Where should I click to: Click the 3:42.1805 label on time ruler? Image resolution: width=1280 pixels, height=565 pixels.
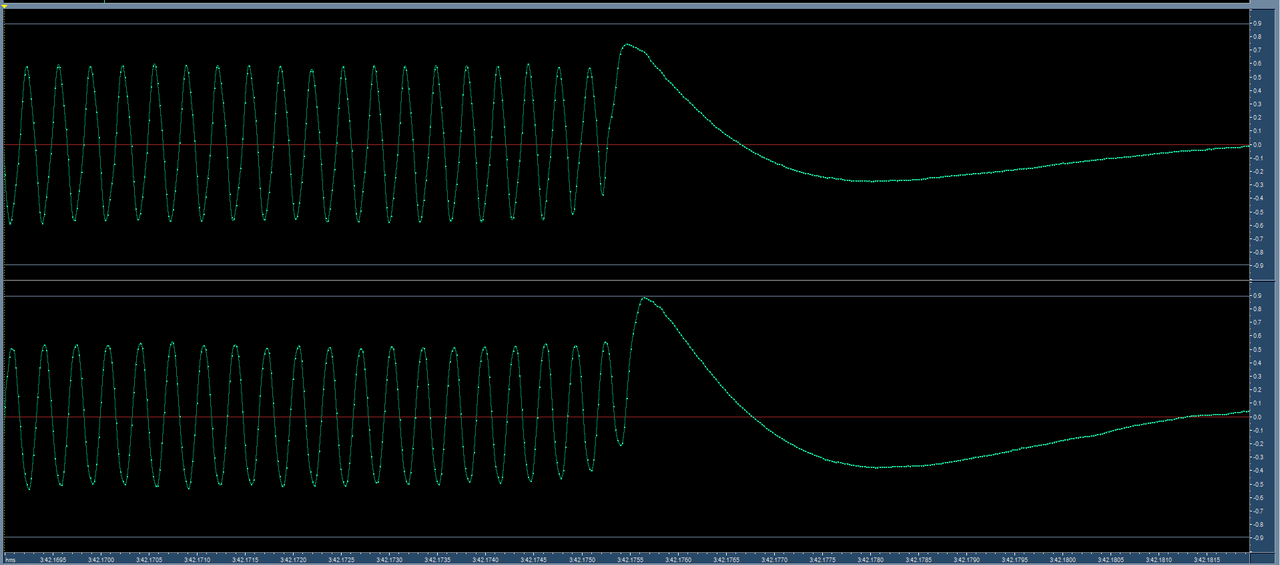[1110, 560]
